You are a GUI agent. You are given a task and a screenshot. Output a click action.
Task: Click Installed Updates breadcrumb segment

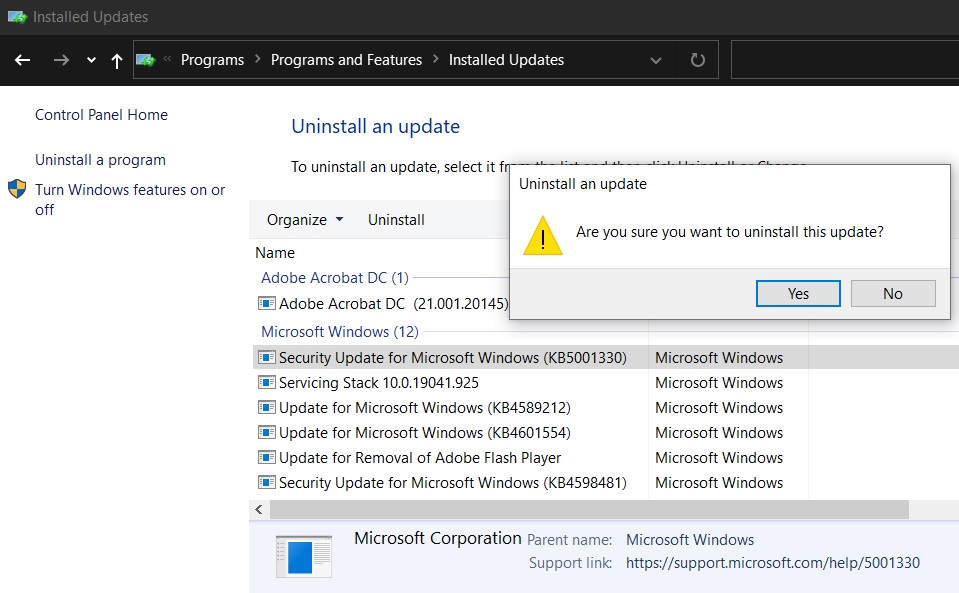[x=506, y=60]
